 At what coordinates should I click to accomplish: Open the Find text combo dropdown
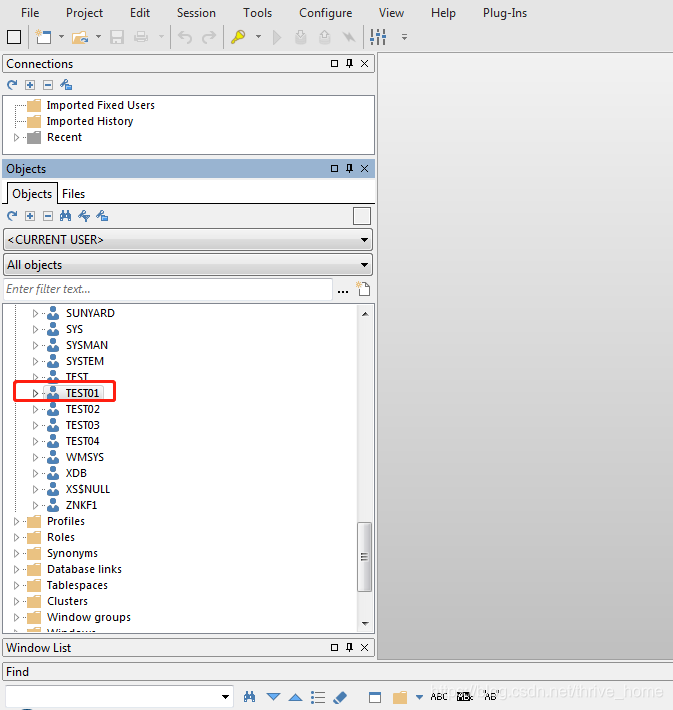tap(225, 697)
